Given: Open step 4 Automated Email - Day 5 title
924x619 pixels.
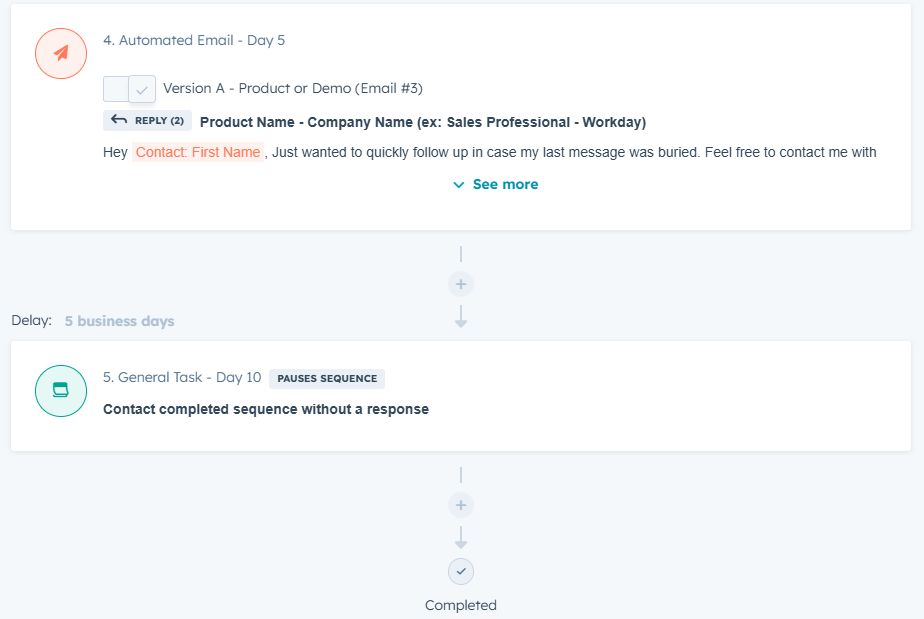Looking at the screenshot, I should coord(194,40).
